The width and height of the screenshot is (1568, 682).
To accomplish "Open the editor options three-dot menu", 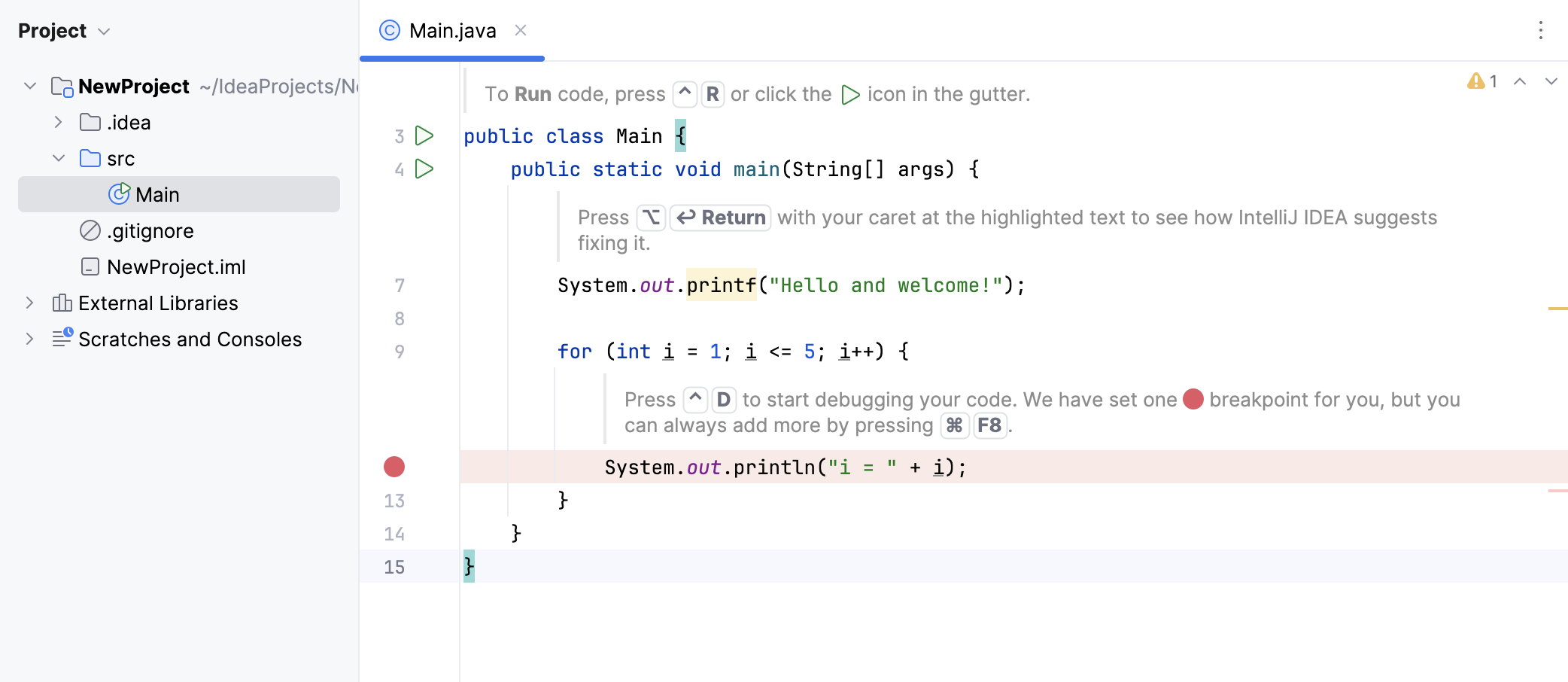I will click(1540, 31).
